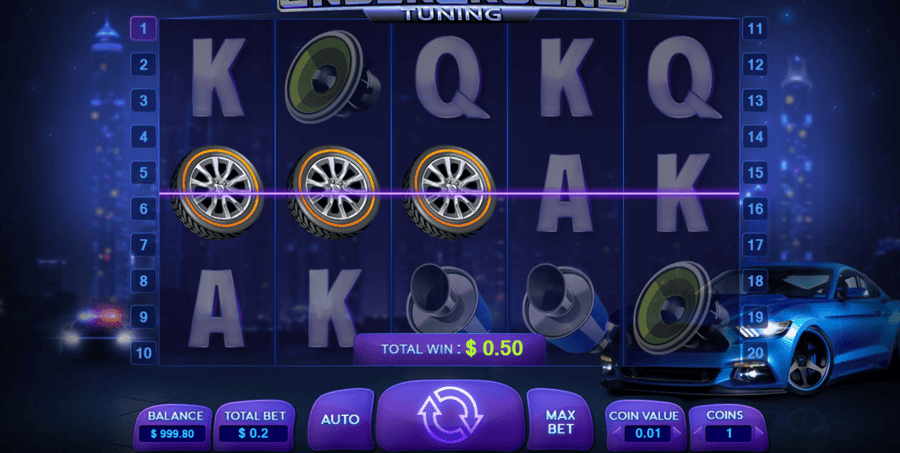Decrease the coin value with left arrow

click(x=618, y=433)
